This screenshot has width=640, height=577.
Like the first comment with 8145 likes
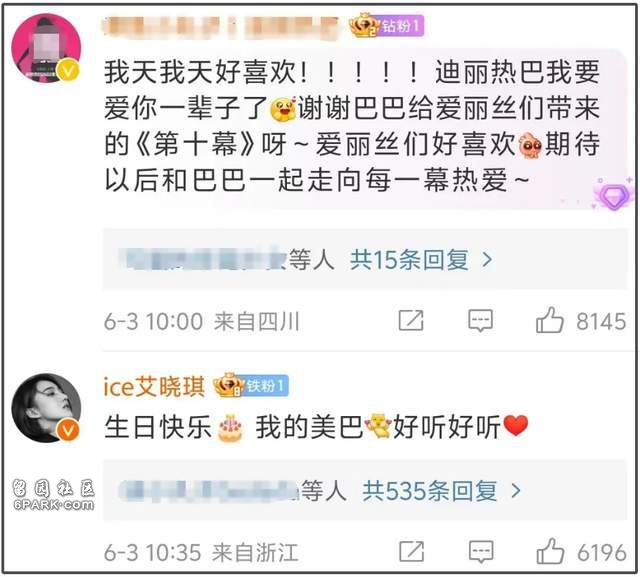[x=550, y=321]
